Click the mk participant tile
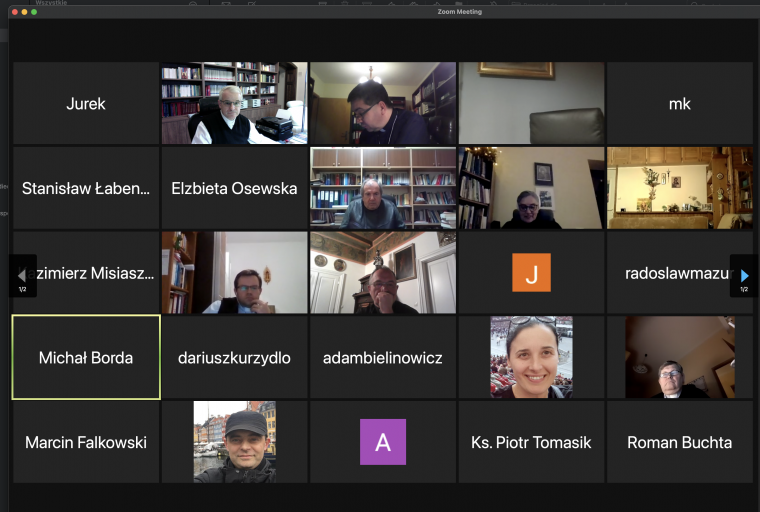Viewport: 760px width, 512px height. pyautogui.click(x=680, y=103)
